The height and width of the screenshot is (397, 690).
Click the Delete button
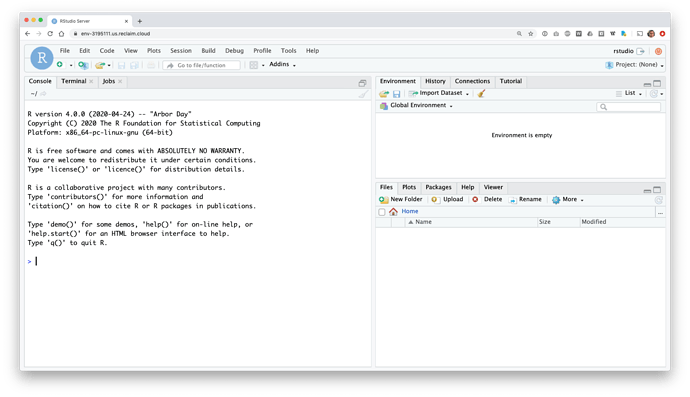pyautogui.click(x=487, y=199)
